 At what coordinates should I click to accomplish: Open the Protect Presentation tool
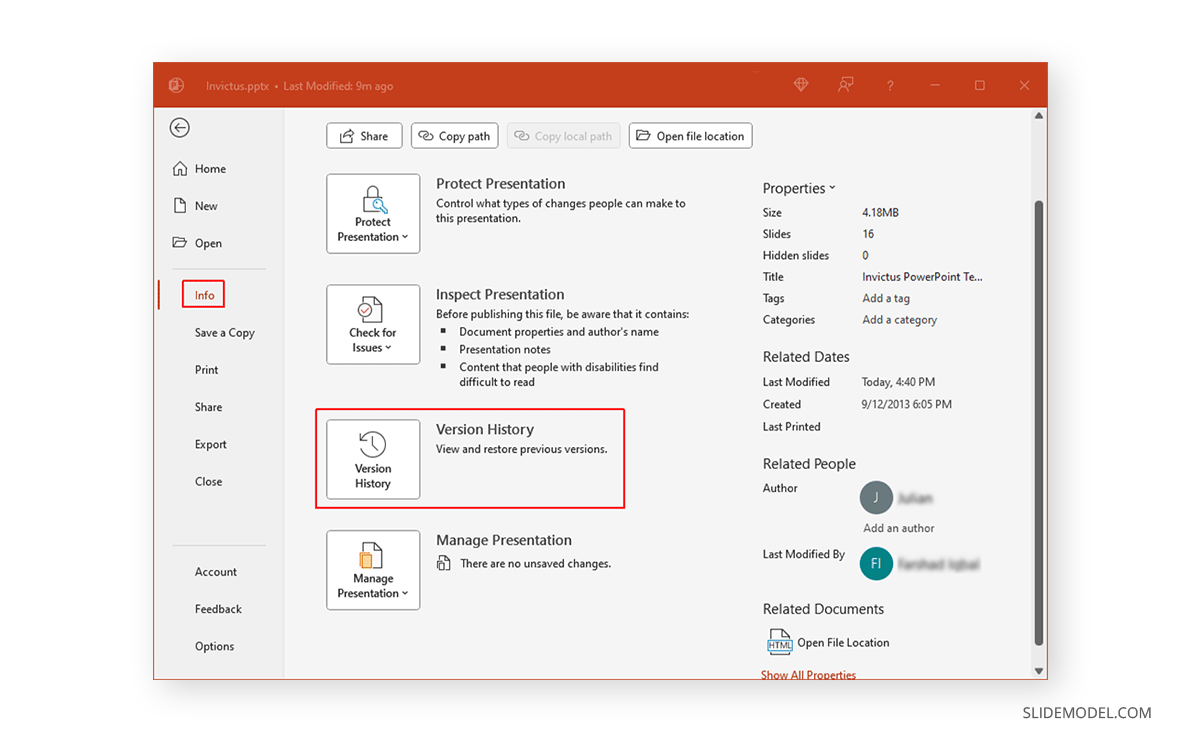pyautogui.click(x=372, y=213)
